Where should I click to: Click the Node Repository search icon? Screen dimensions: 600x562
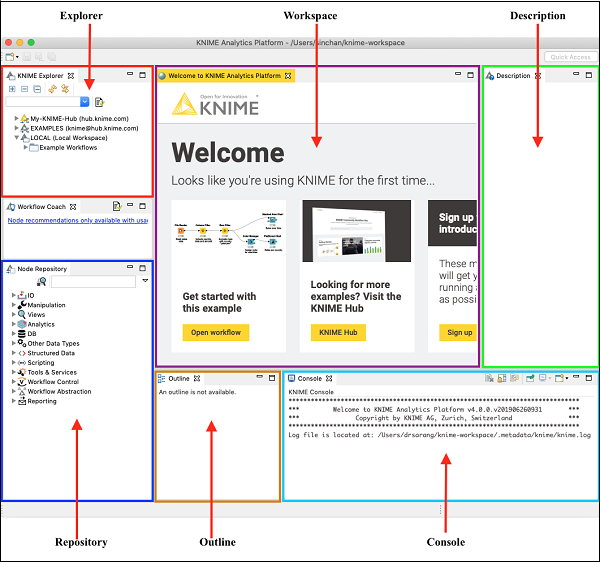pos(42,282)
